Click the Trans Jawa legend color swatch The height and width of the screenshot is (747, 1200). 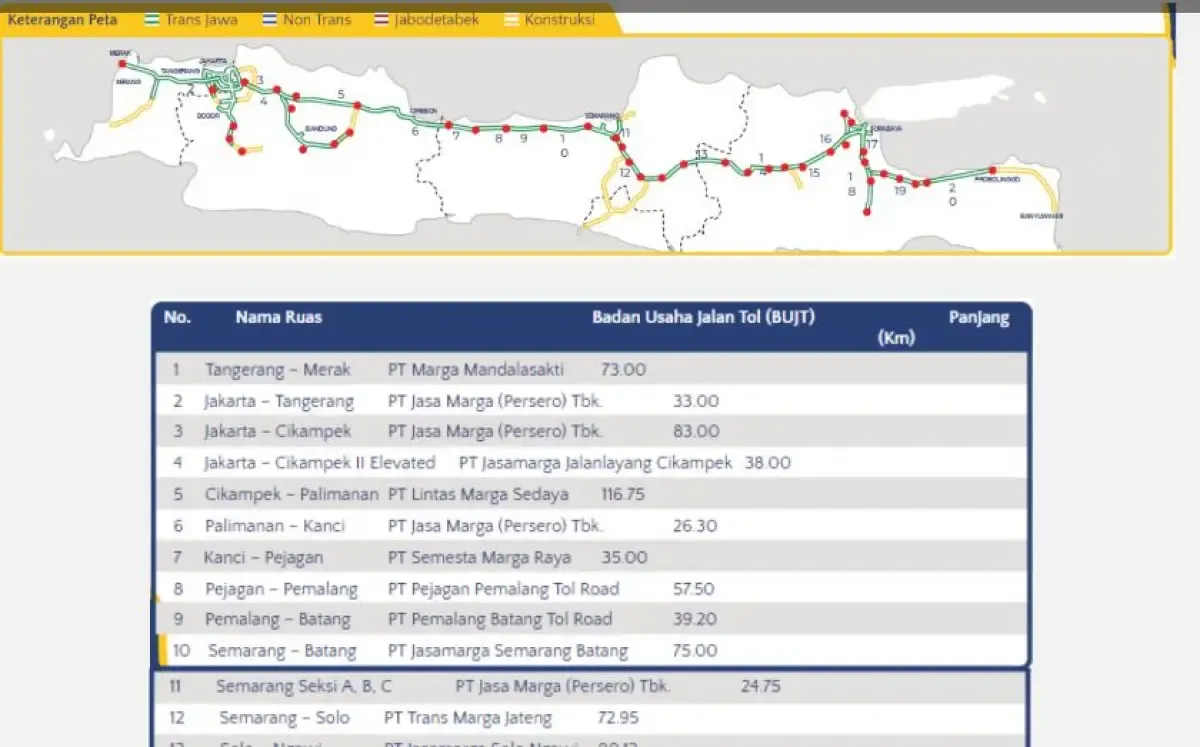coord(152,19)
